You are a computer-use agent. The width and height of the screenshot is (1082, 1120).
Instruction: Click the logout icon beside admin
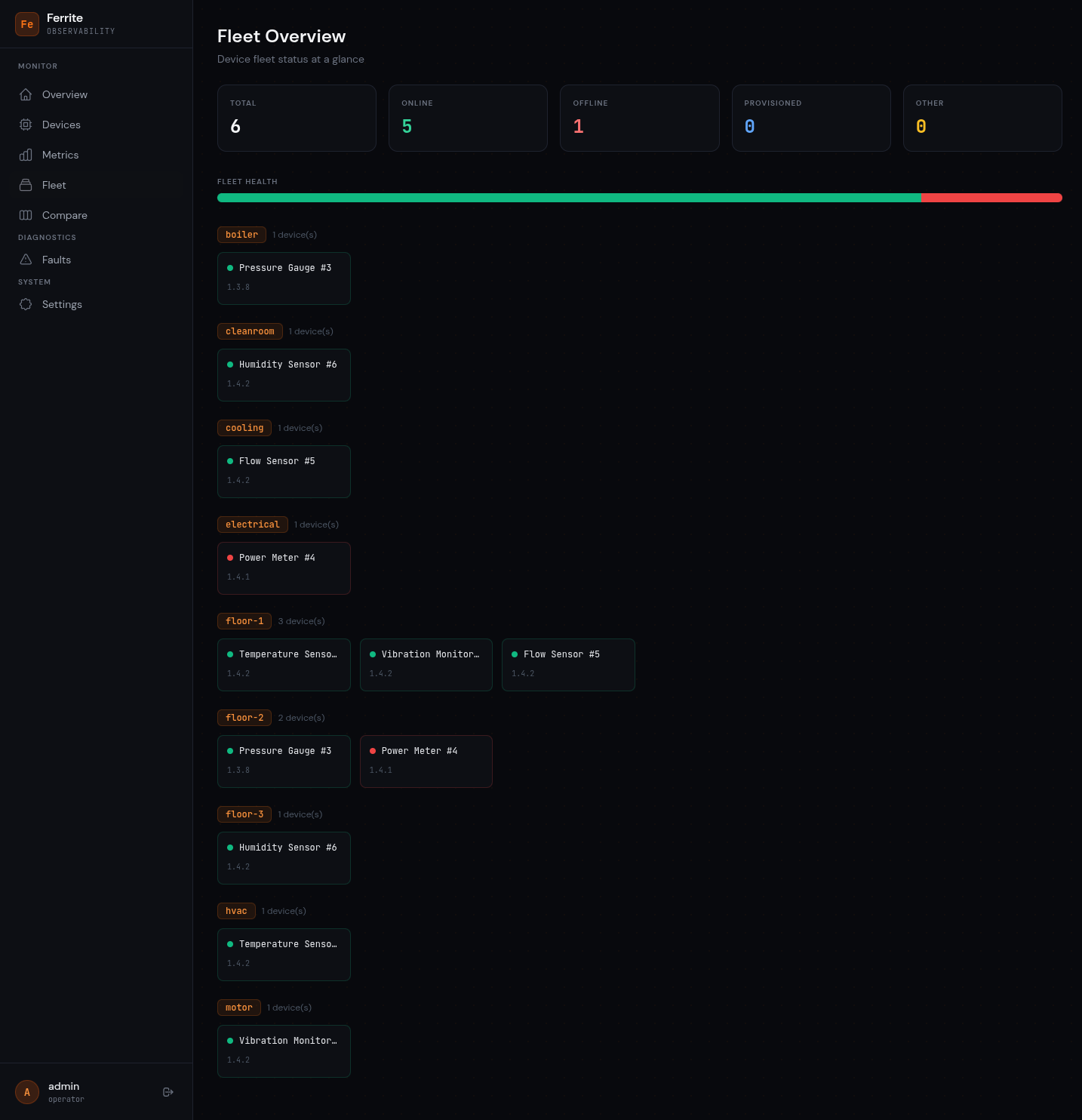click(x=168, y=1092)
